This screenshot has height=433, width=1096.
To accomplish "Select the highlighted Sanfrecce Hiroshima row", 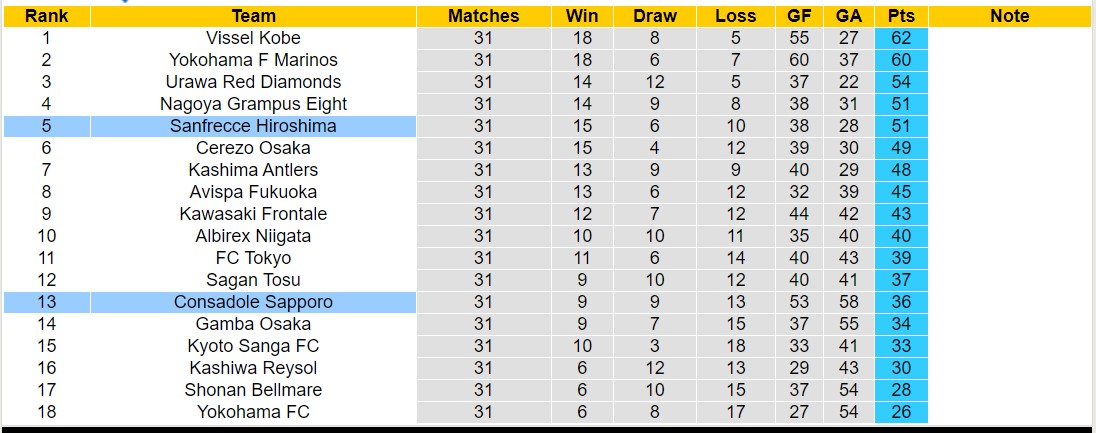I will click(x=253, y=126).
